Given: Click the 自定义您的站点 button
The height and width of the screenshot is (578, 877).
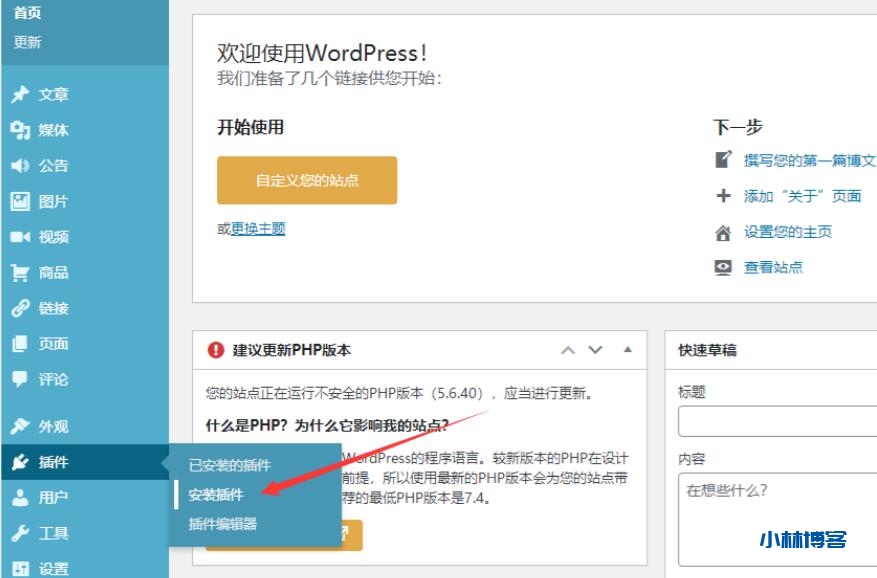Looking at the screenshot, I should coord(306,180).
